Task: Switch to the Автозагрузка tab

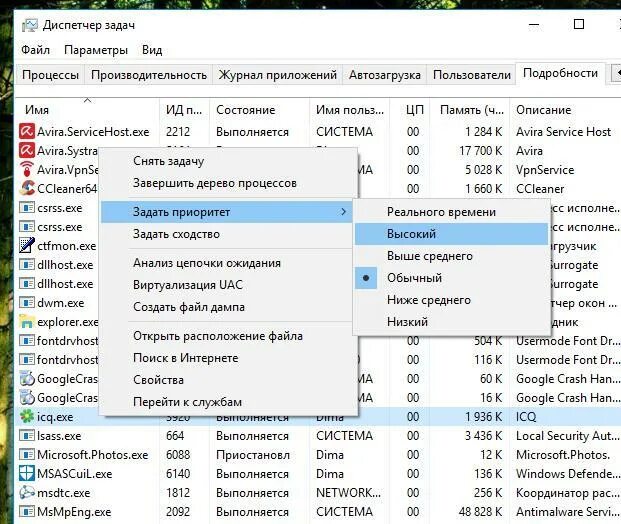Action: pos(385,75)
